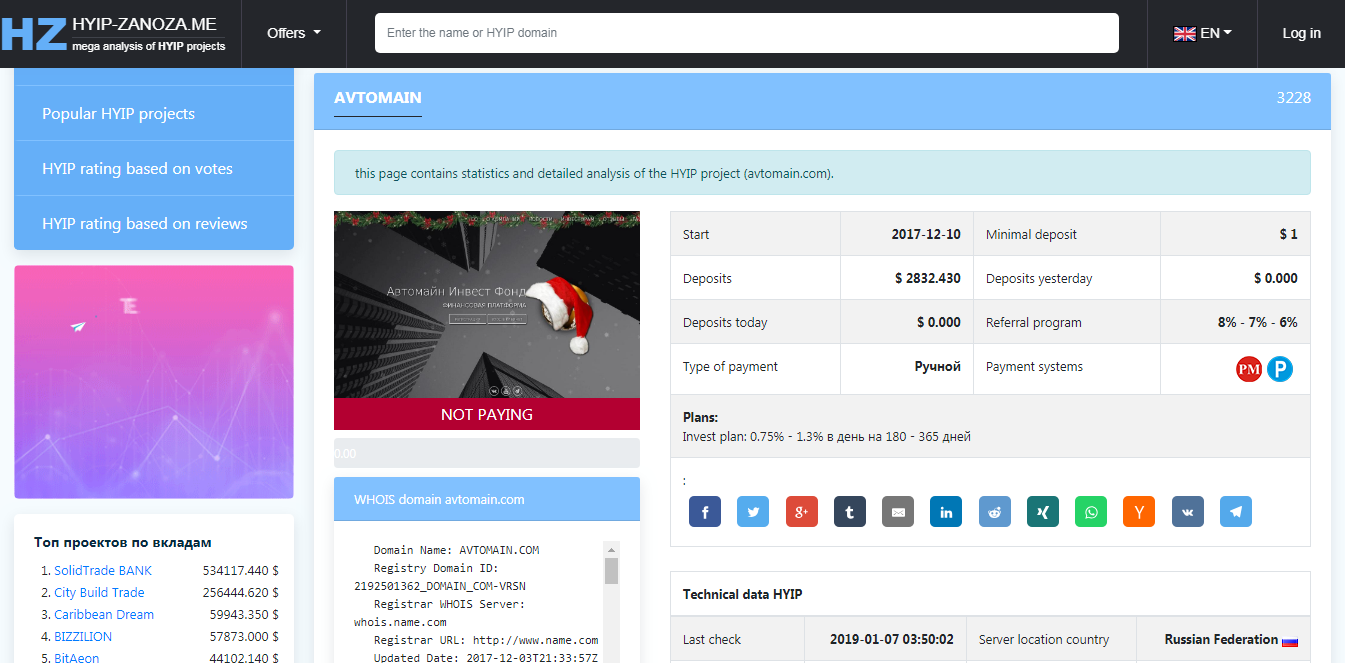Open HYIP rating based on votes
1345x663 pixels.
pos(154,168)
